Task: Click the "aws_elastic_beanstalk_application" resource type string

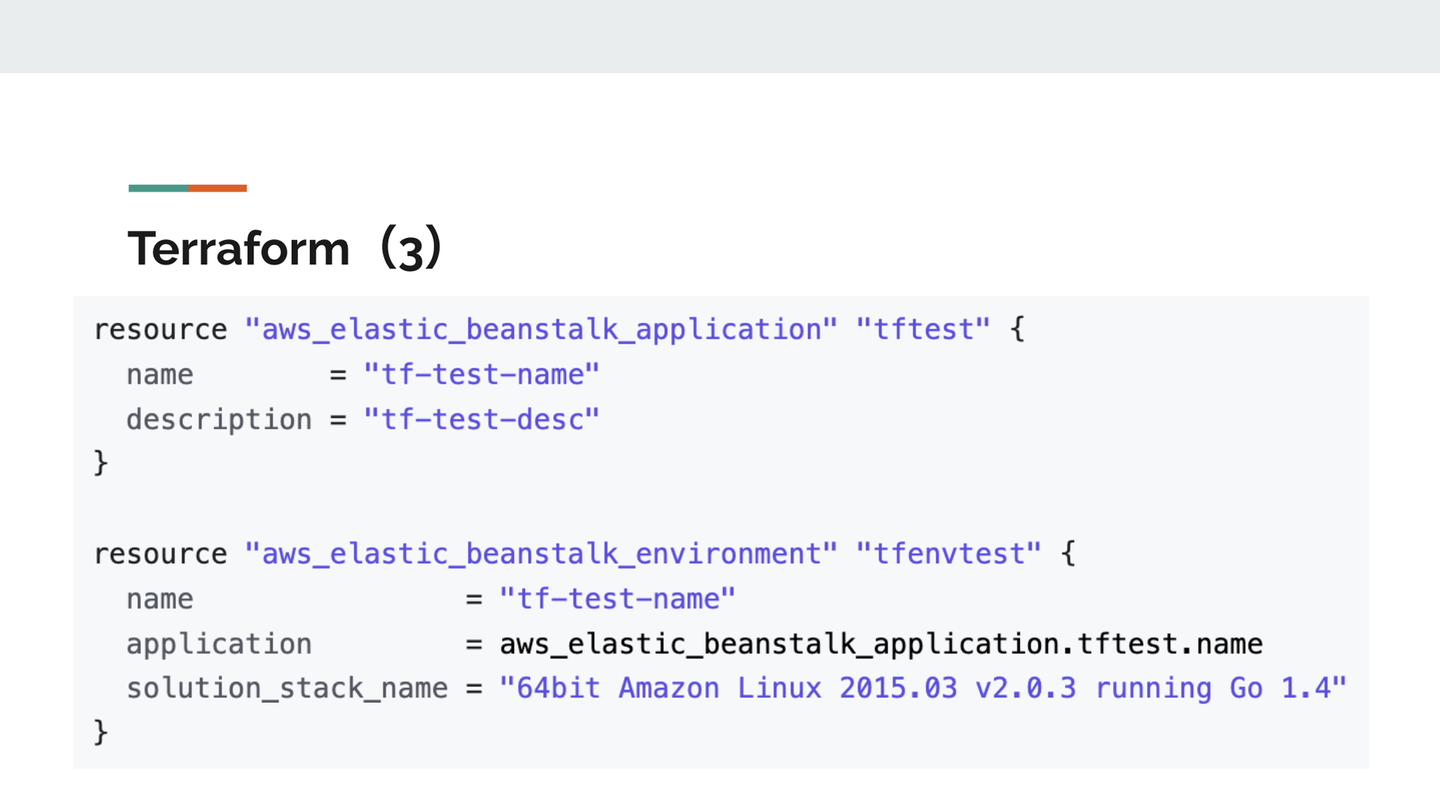Action: 541,330
